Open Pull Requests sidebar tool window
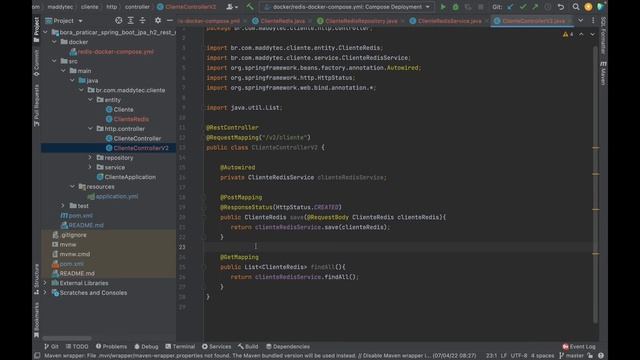Viewport: 640px width, 360px height. point(36,105)
